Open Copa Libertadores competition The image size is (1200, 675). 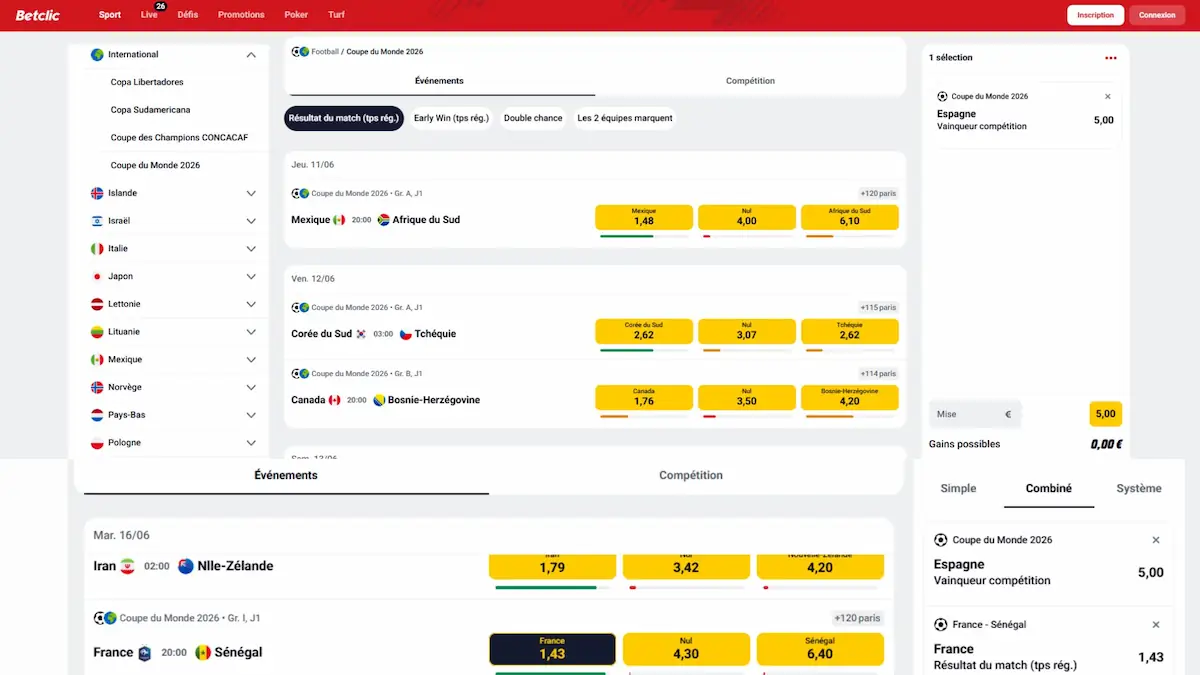tap(147, 82)
